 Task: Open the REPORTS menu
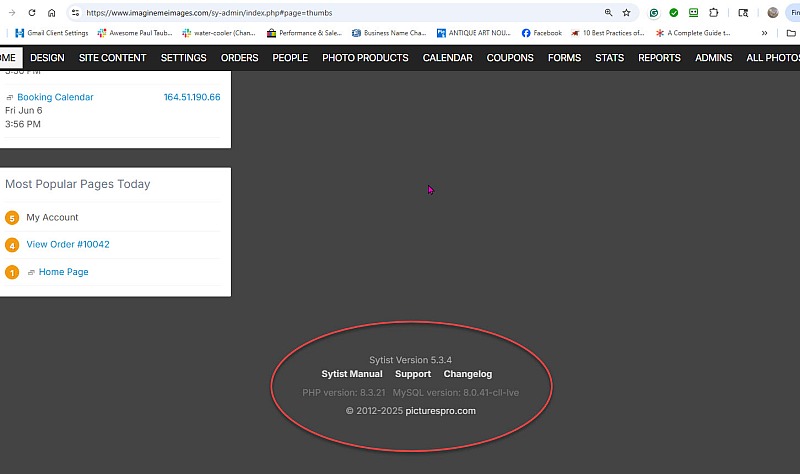(x=659, y=58)
